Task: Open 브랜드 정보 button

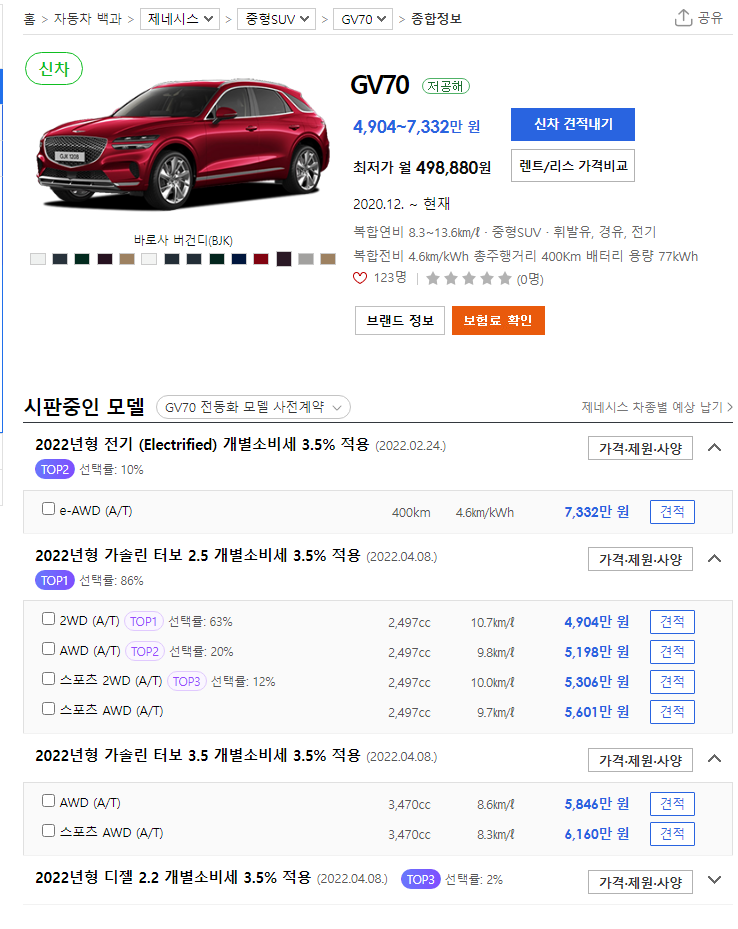Action: pyautogui.click(x=400, y=321)
